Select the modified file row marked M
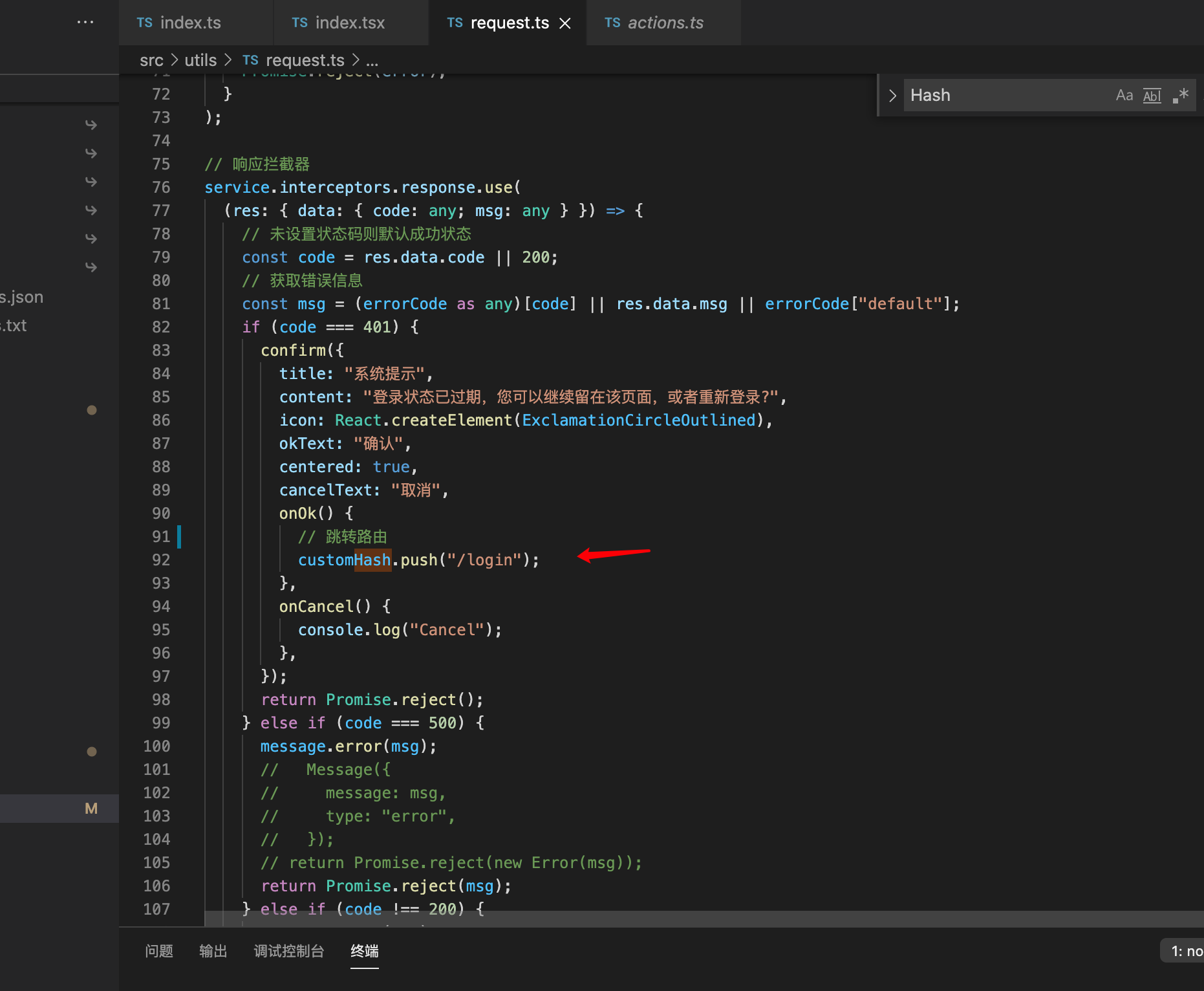The height and width of the screenshot is (991, 1204). point(58,809)
